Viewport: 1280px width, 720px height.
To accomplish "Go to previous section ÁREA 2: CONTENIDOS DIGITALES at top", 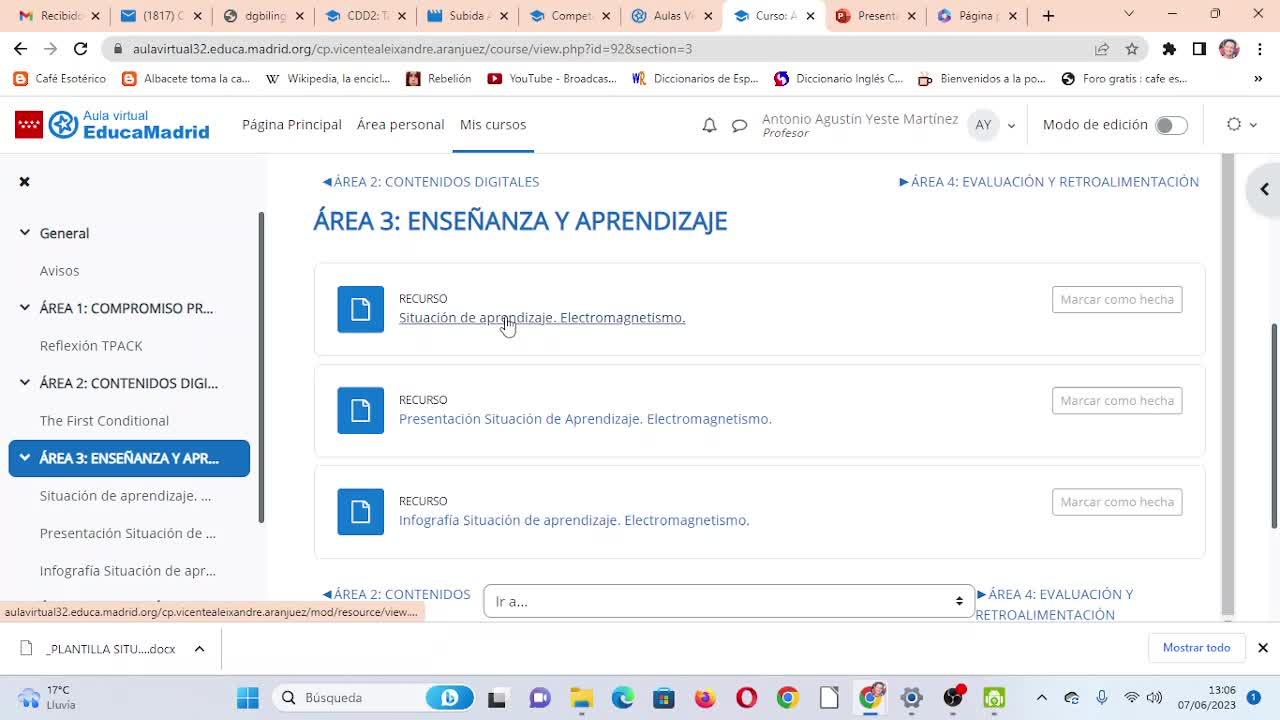I will point(431,182).
